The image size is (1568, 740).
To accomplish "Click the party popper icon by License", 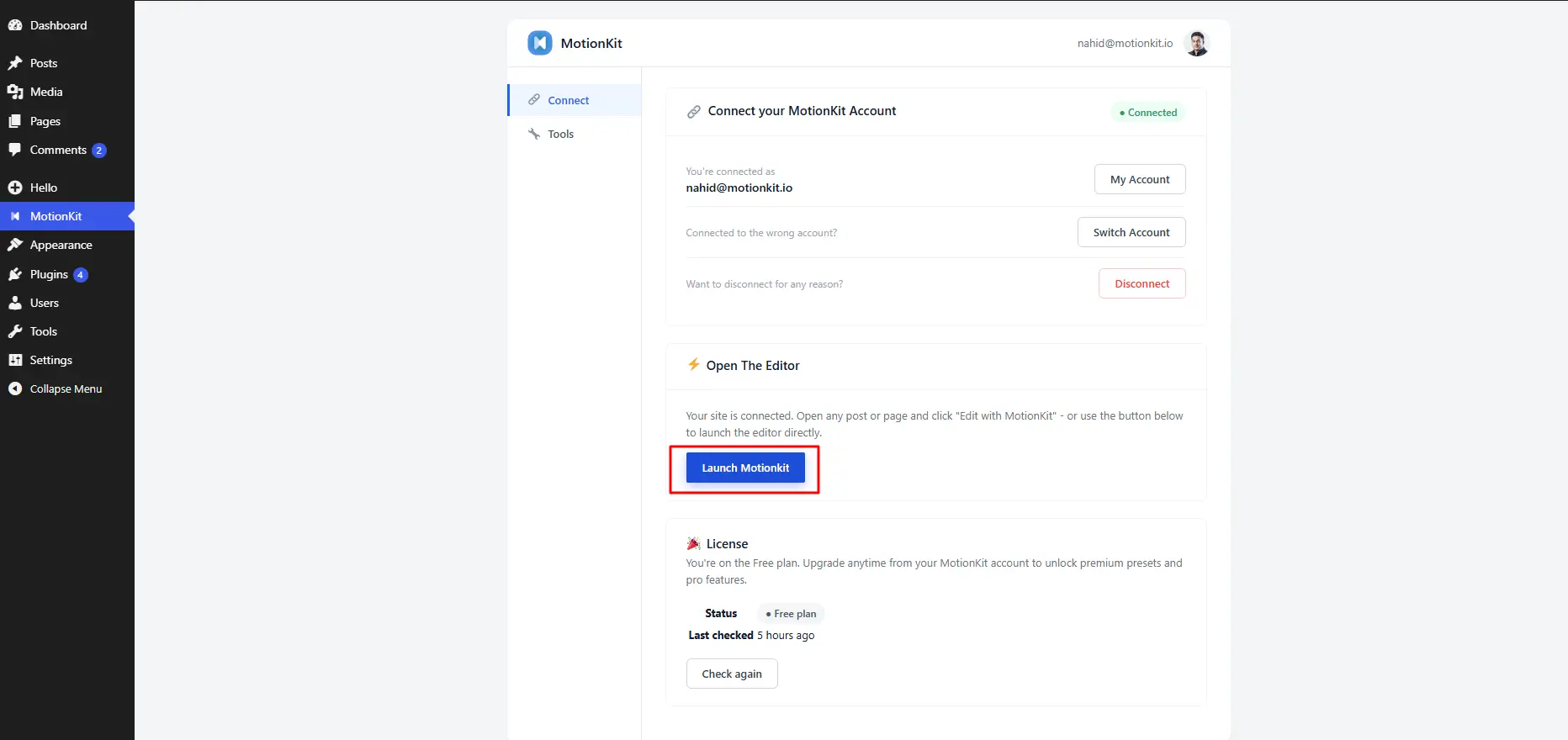I will pyautogui.click(x=693, y=543).
